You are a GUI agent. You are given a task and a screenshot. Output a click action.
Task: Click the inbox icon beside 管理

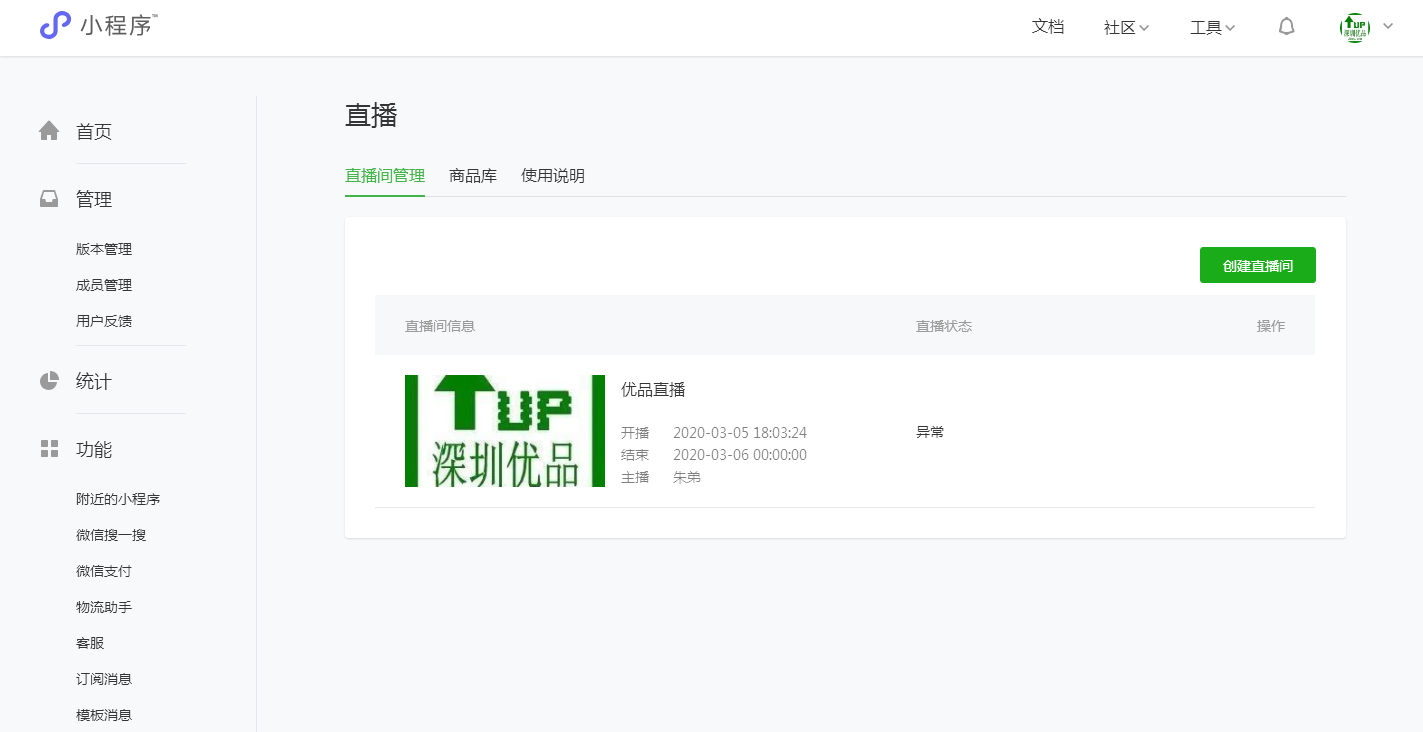[x=49, y=199]
